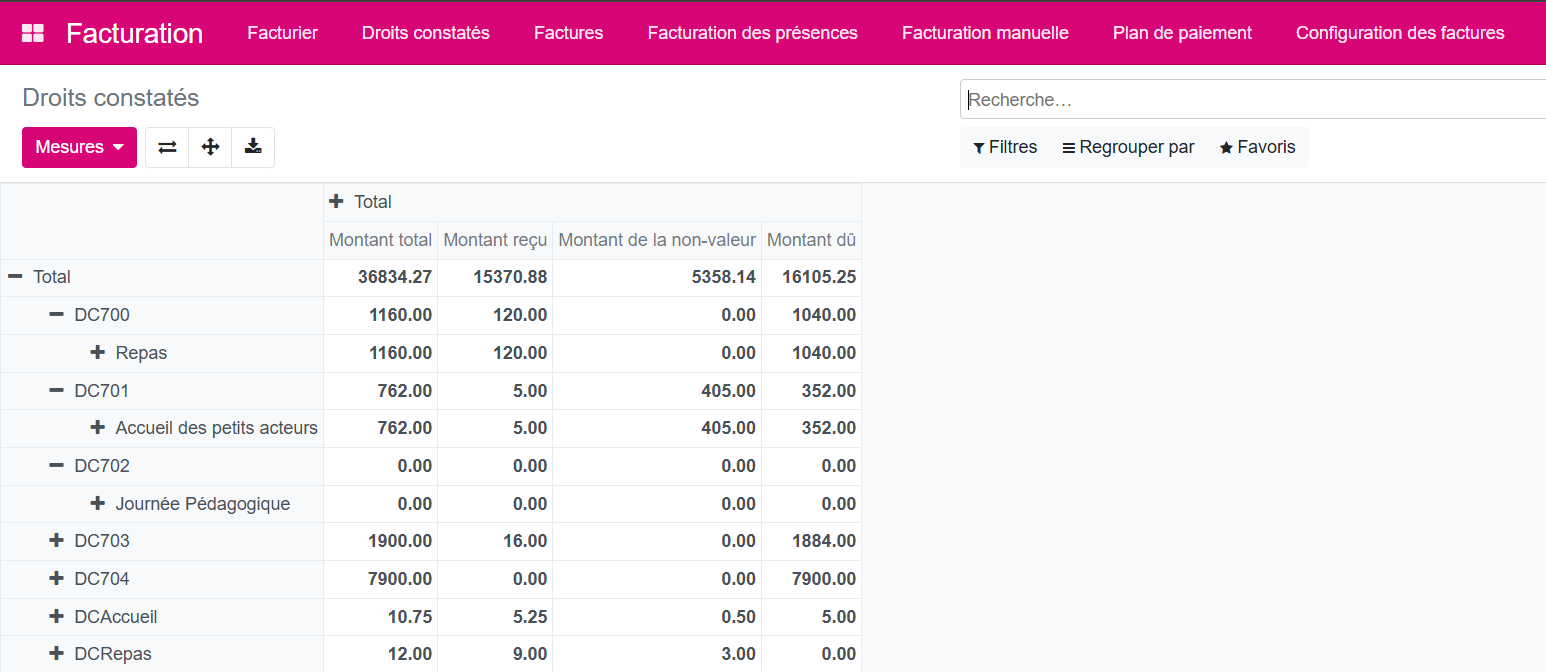
Task: Click the flip axis icon
Action: coord(167,147)
